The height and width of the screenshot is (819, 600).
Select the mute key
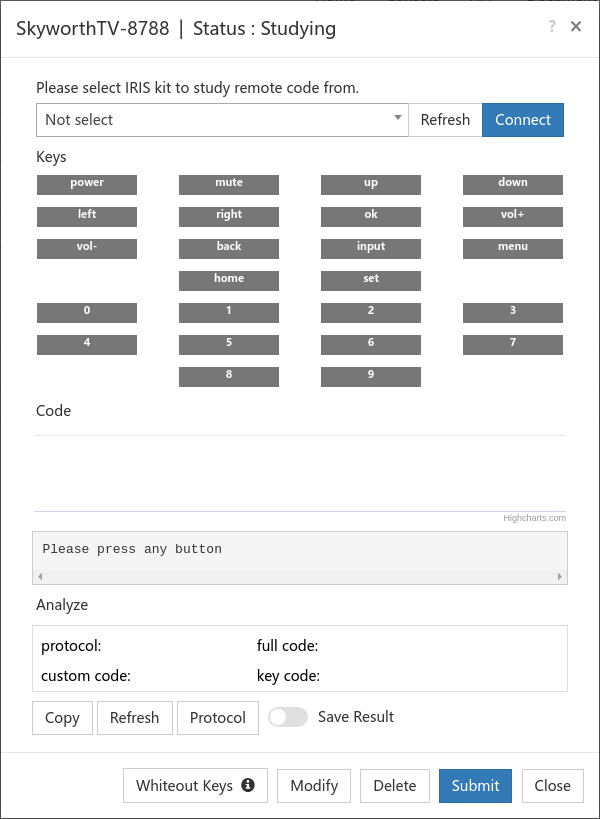[229, 184]
